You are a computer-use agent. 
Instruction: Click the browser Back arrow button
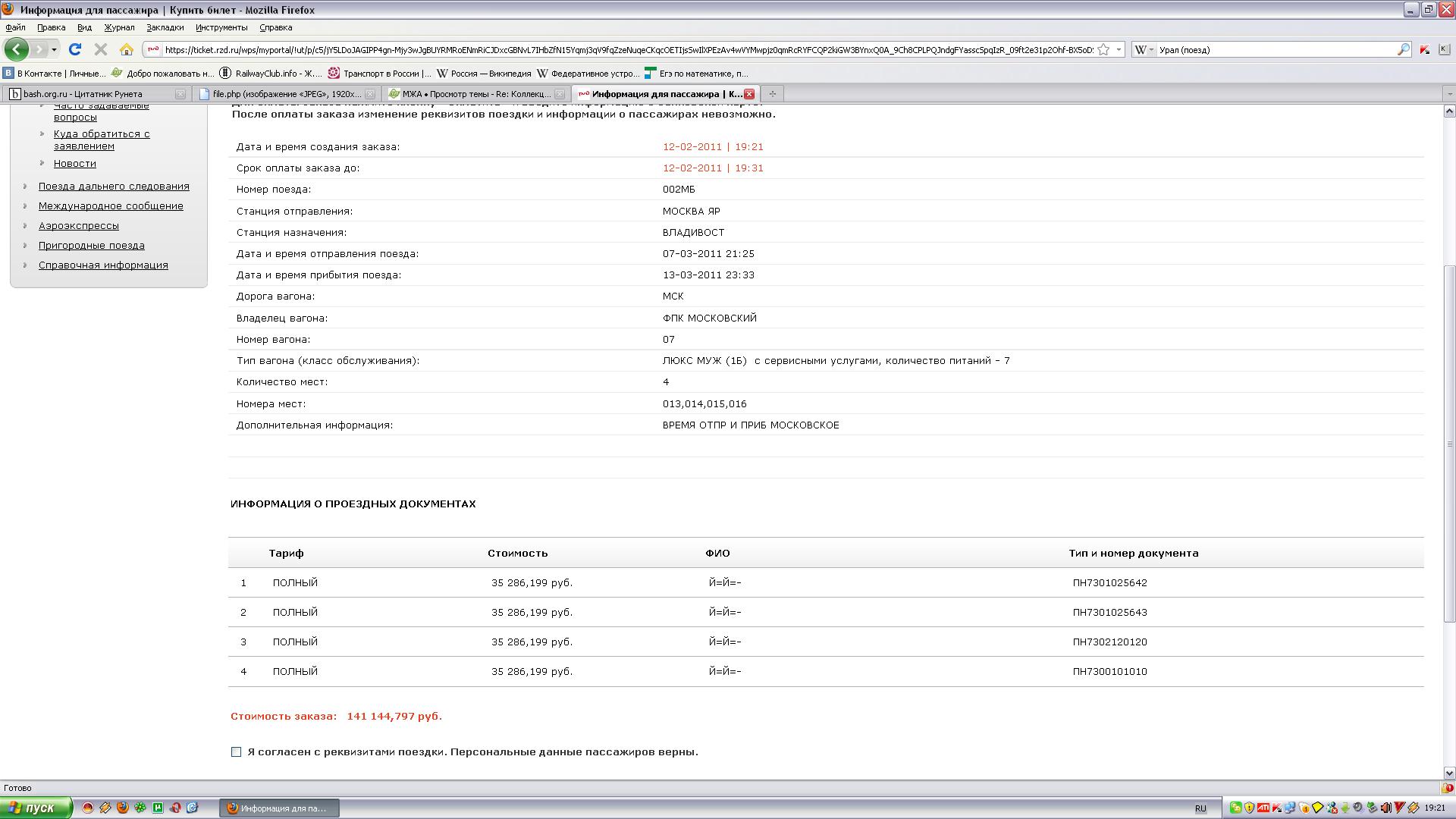tap(16, 49)
